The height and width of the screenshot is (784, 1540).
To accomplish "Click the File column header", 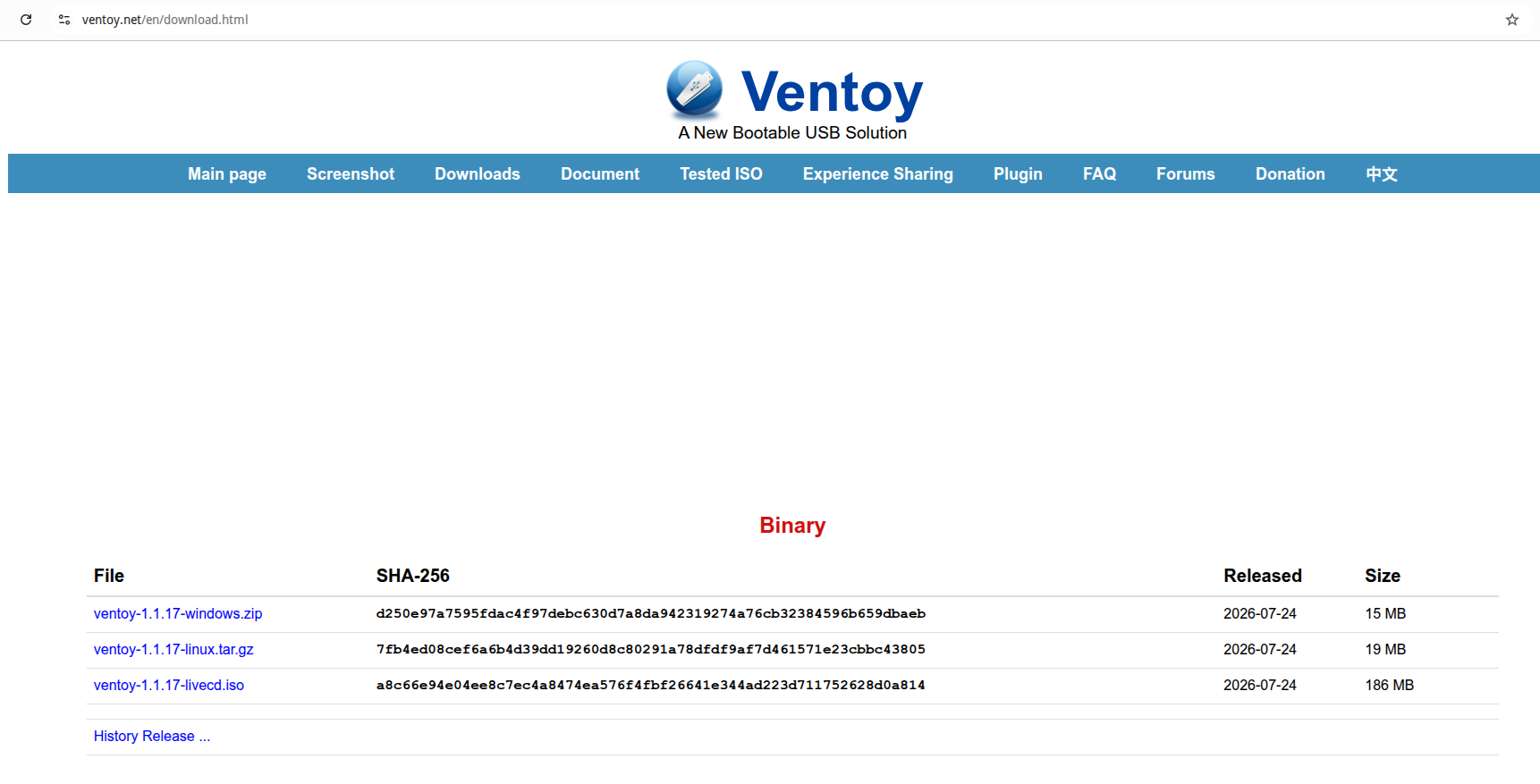I will click(109, 577).
